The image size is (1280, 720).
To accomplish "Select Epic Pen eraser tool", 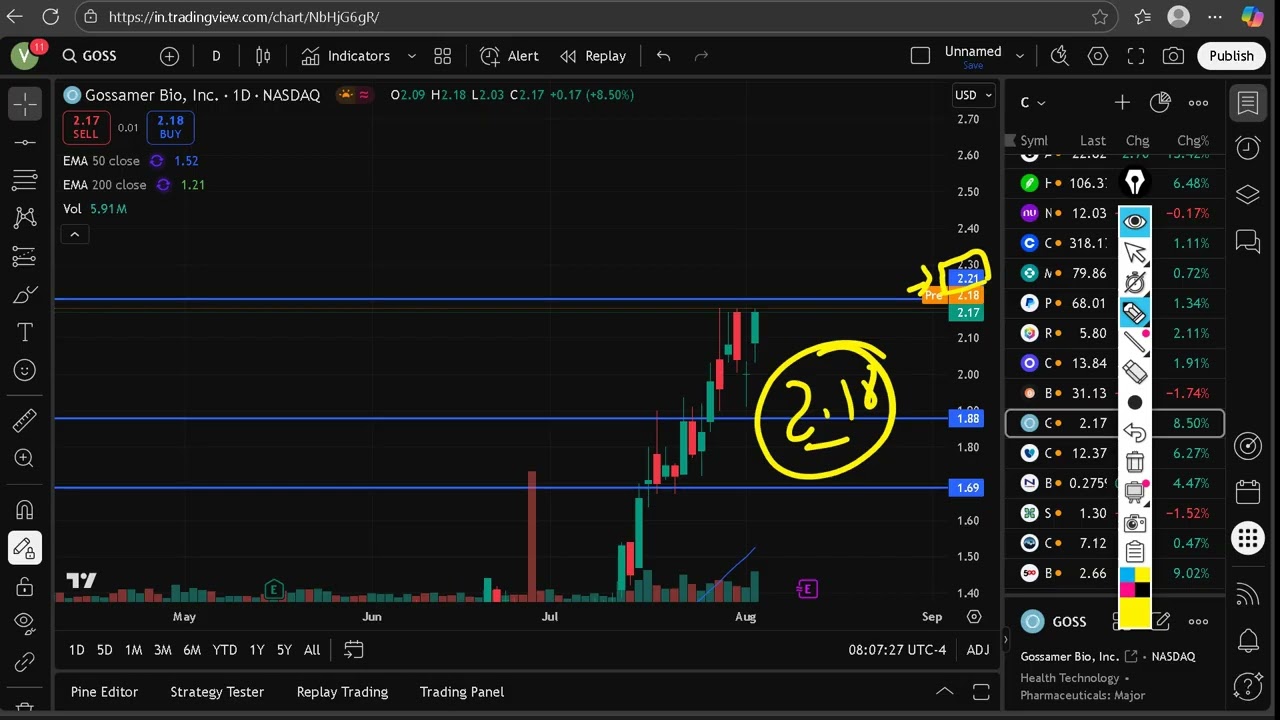I will click(x=1134, y=372).
